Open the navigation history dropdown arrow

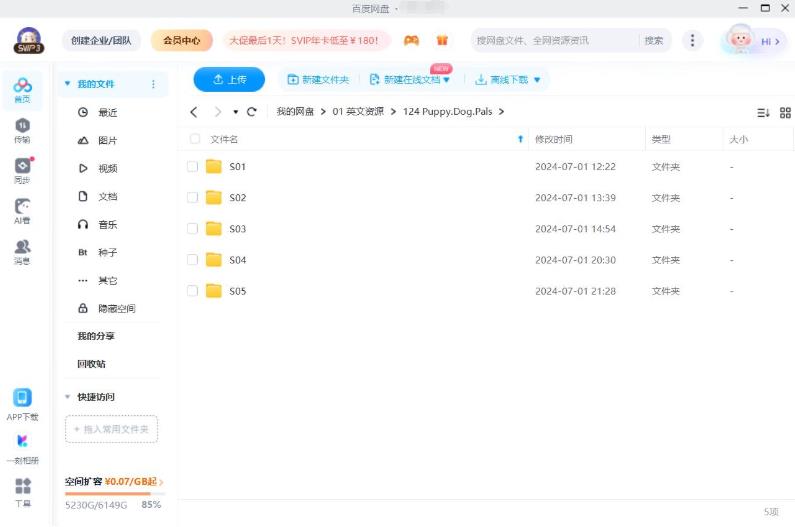coord(235,112)
